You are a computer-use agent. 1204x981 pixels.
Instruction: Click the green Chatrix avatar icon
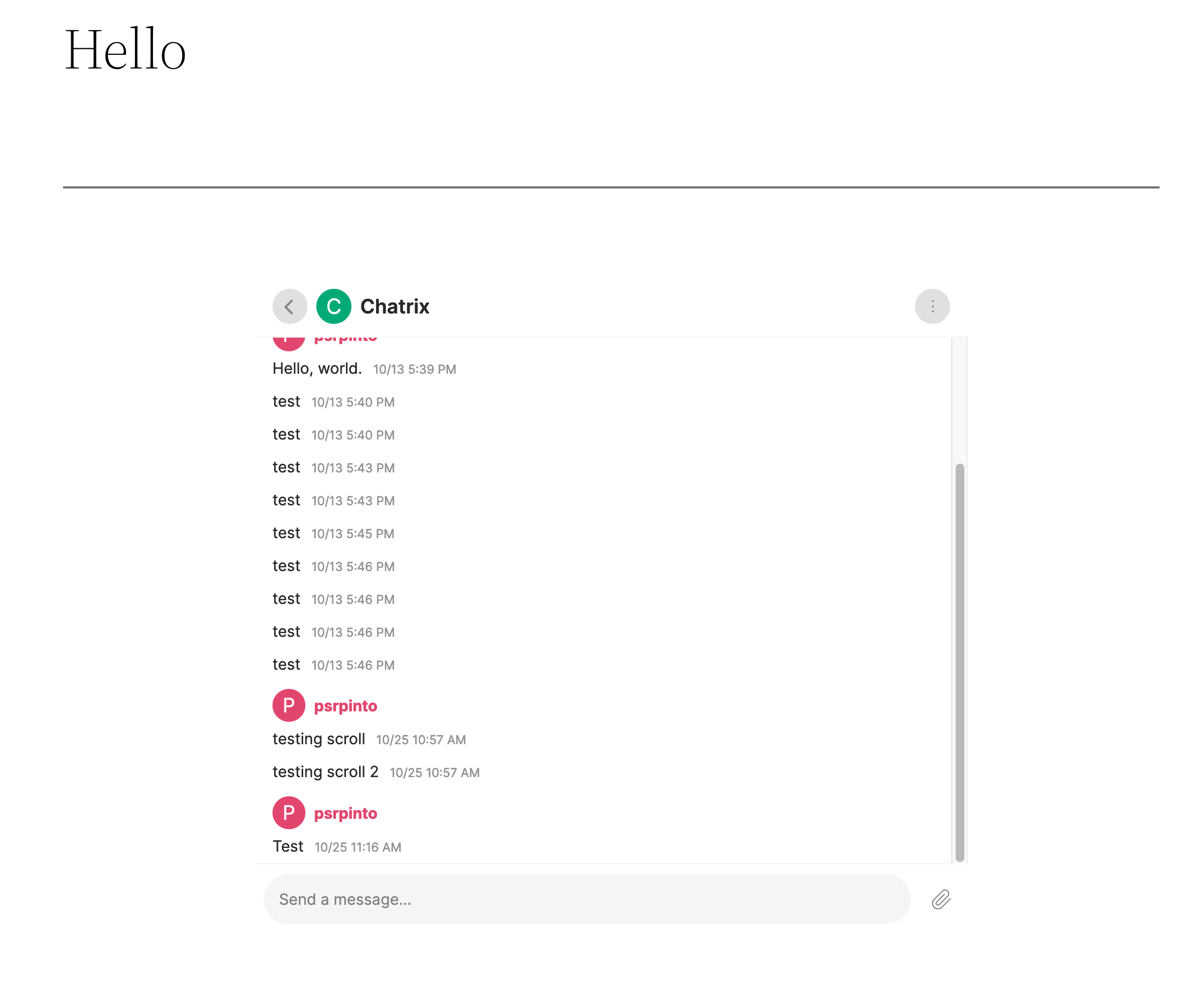[x=333, y=306]
